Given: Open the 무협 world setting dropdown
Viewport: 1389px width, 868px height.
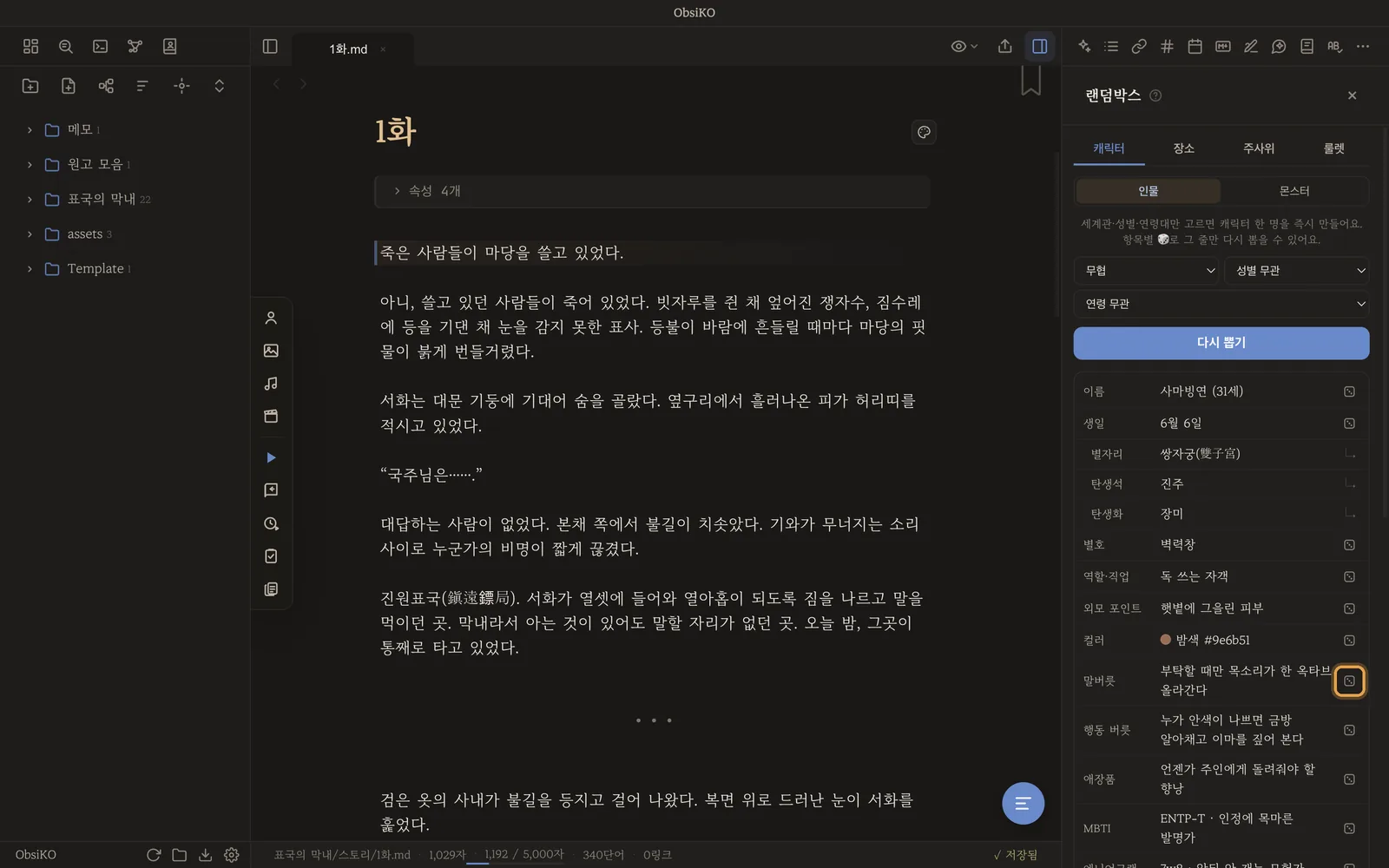Looking at the screenshot, I should 1147,271.
